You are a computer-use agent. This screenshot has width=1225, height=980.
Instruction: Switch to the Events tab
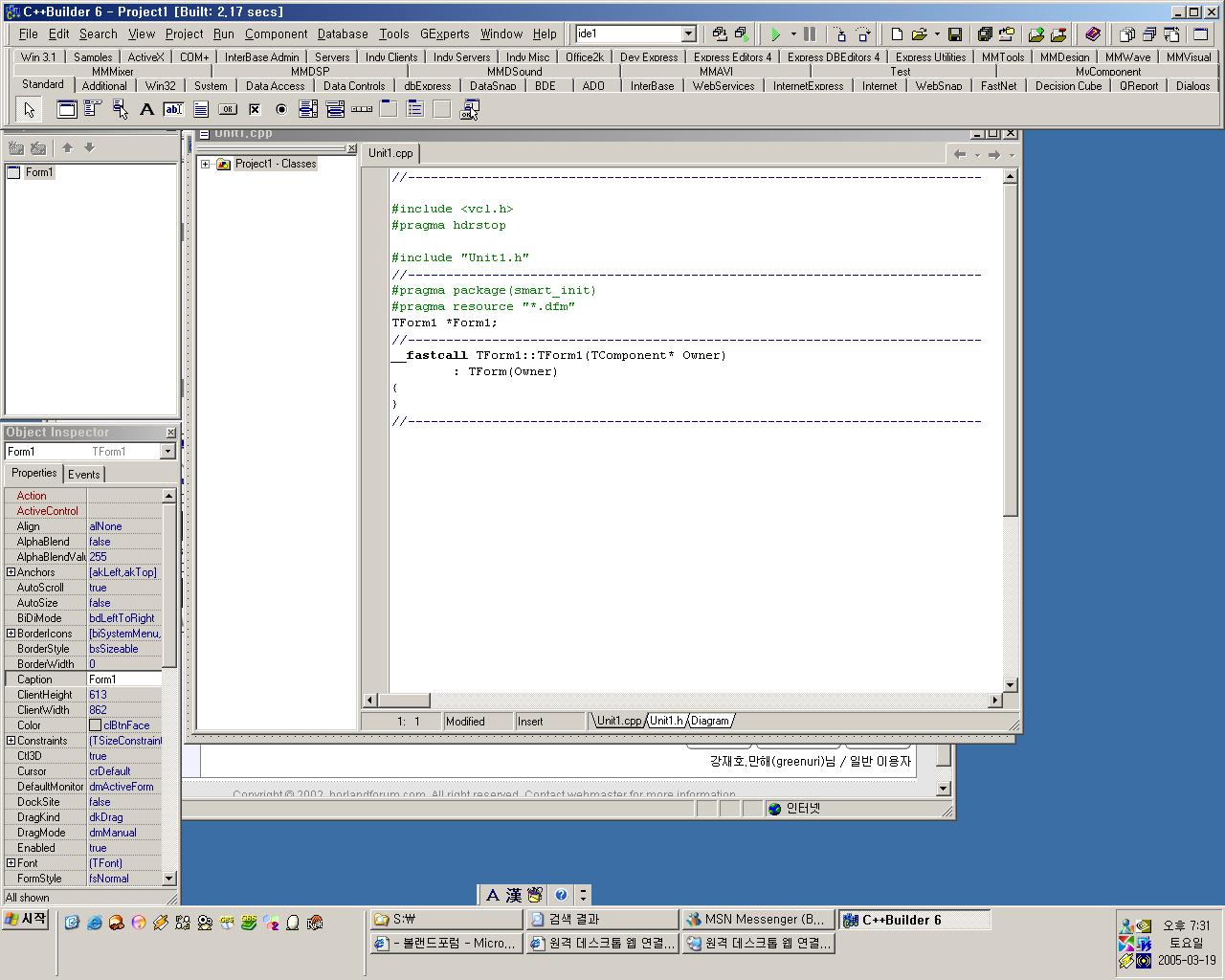[83, 475]
